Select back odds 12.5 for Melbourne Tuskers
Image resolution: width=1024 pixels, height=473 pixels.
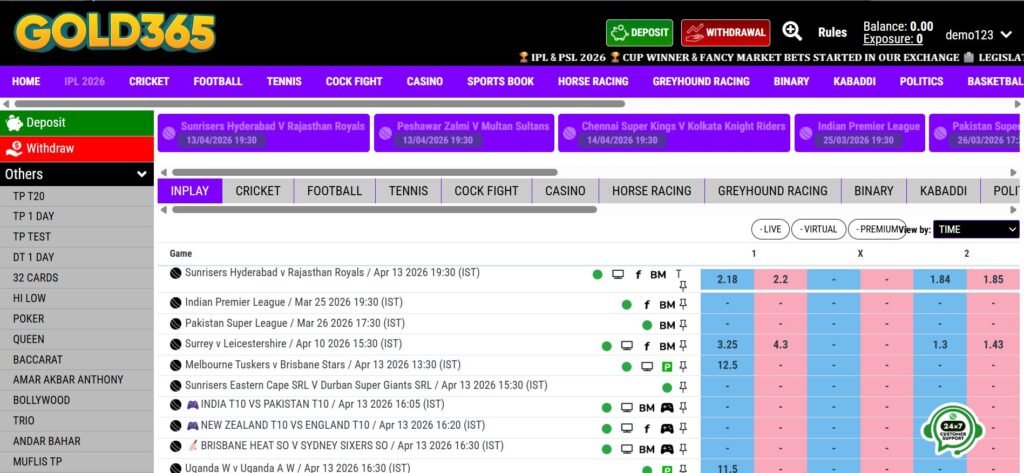pos(727,365)
